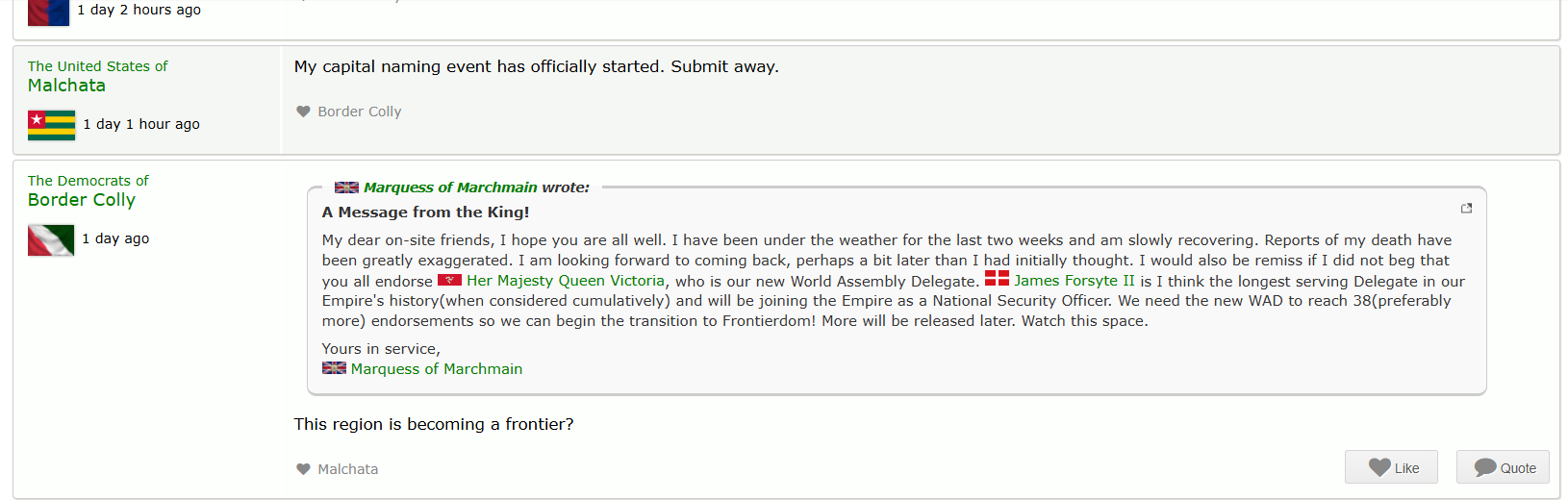Click the Queen Victoria flag icon

click(x=449, y=281)
